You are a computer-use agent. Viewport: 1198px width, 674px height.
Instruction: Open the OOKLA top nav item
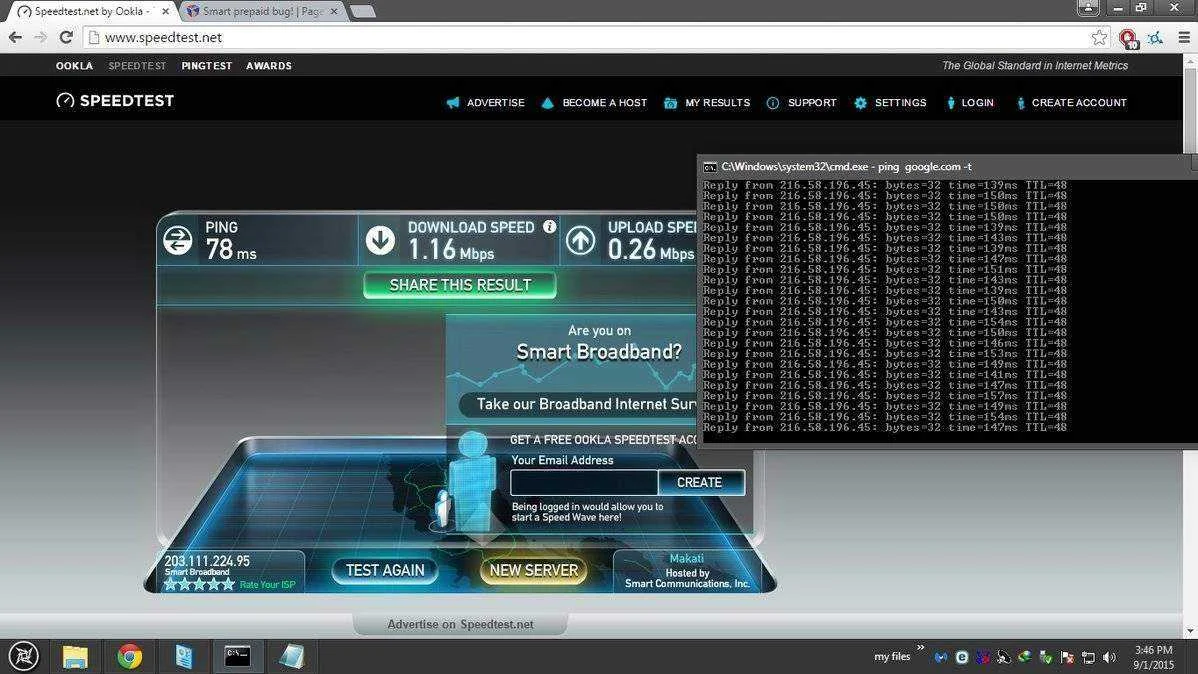74,66
